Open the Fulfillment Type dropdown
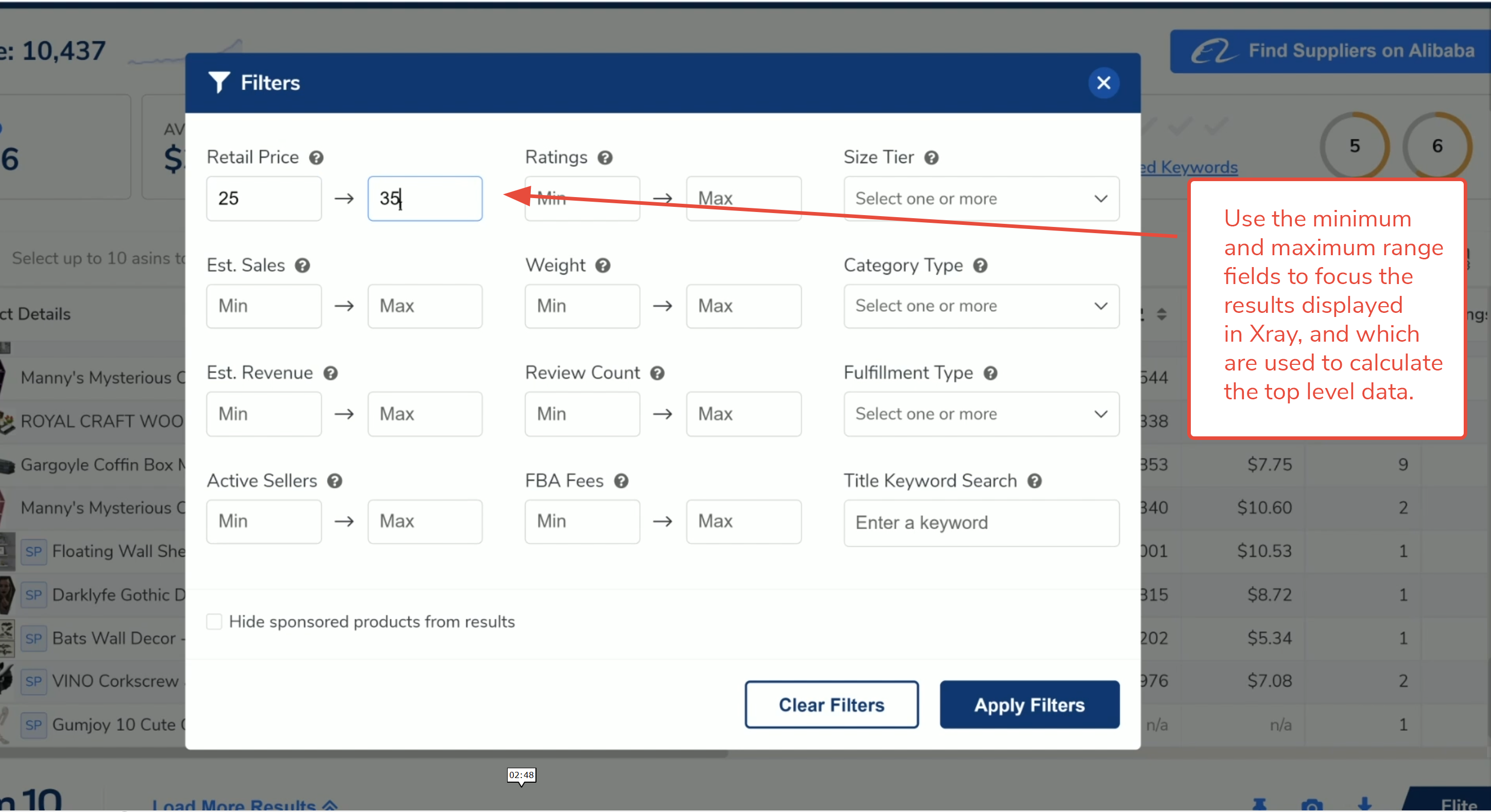Screen dimensions: 1491x812 (x=981, y=414)
